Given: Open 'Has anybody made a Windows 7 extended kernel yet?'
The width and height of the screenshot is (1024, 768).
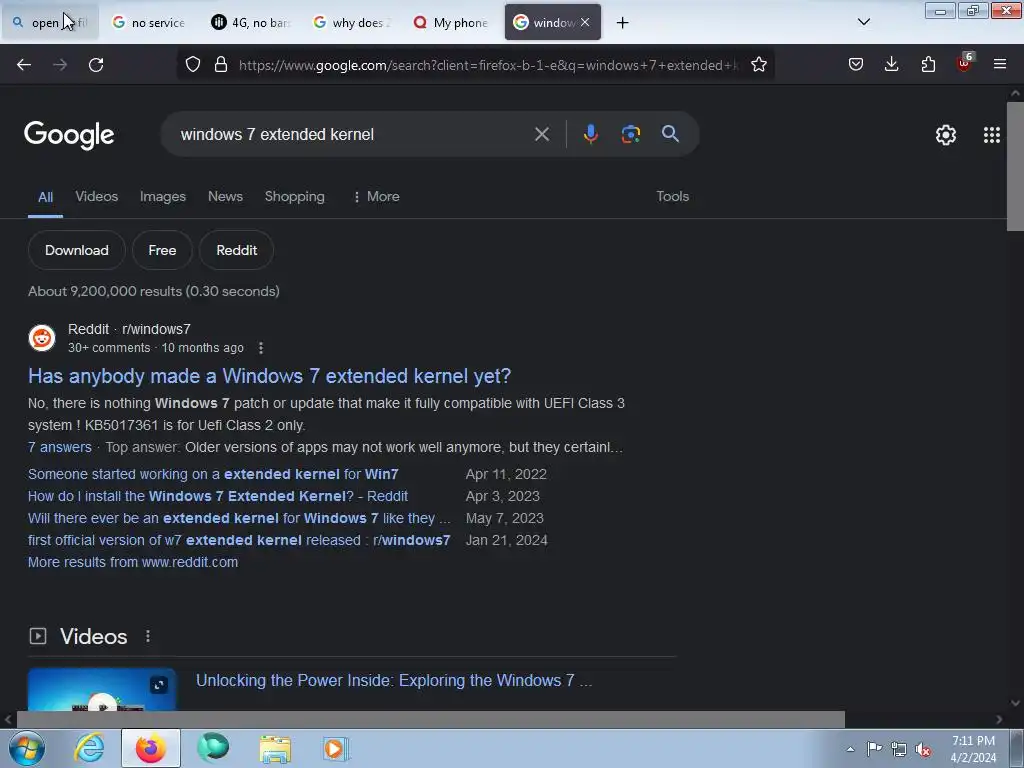Looking at the screenshot, I should coord(269,376).
